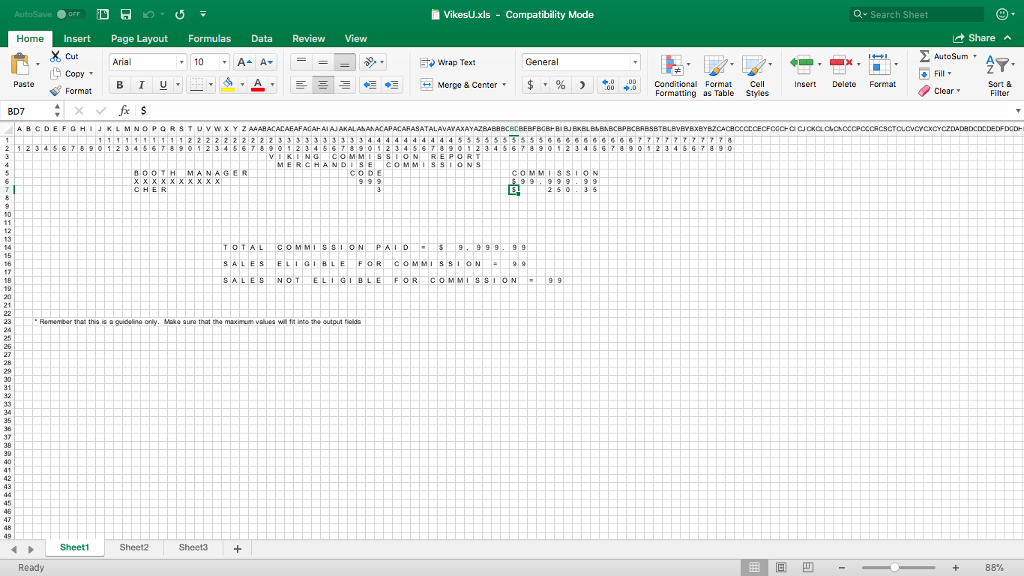Click the Format painter brush icon
The height and width of the screenshot is (576, 1024).
pos(56,91)
